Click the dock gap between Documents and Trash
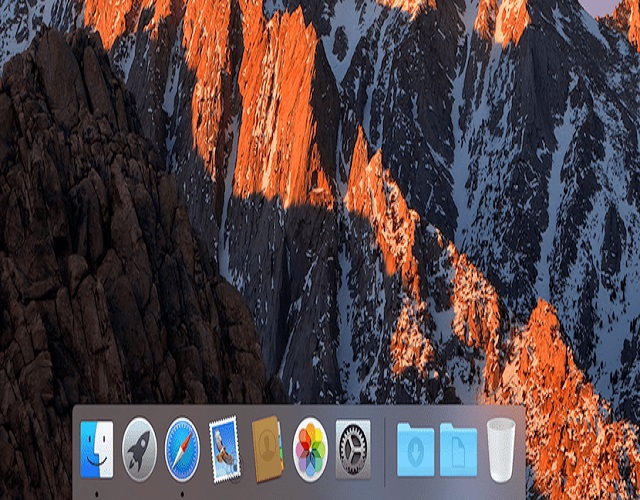The image size is (640, 500). click(481, 445)
